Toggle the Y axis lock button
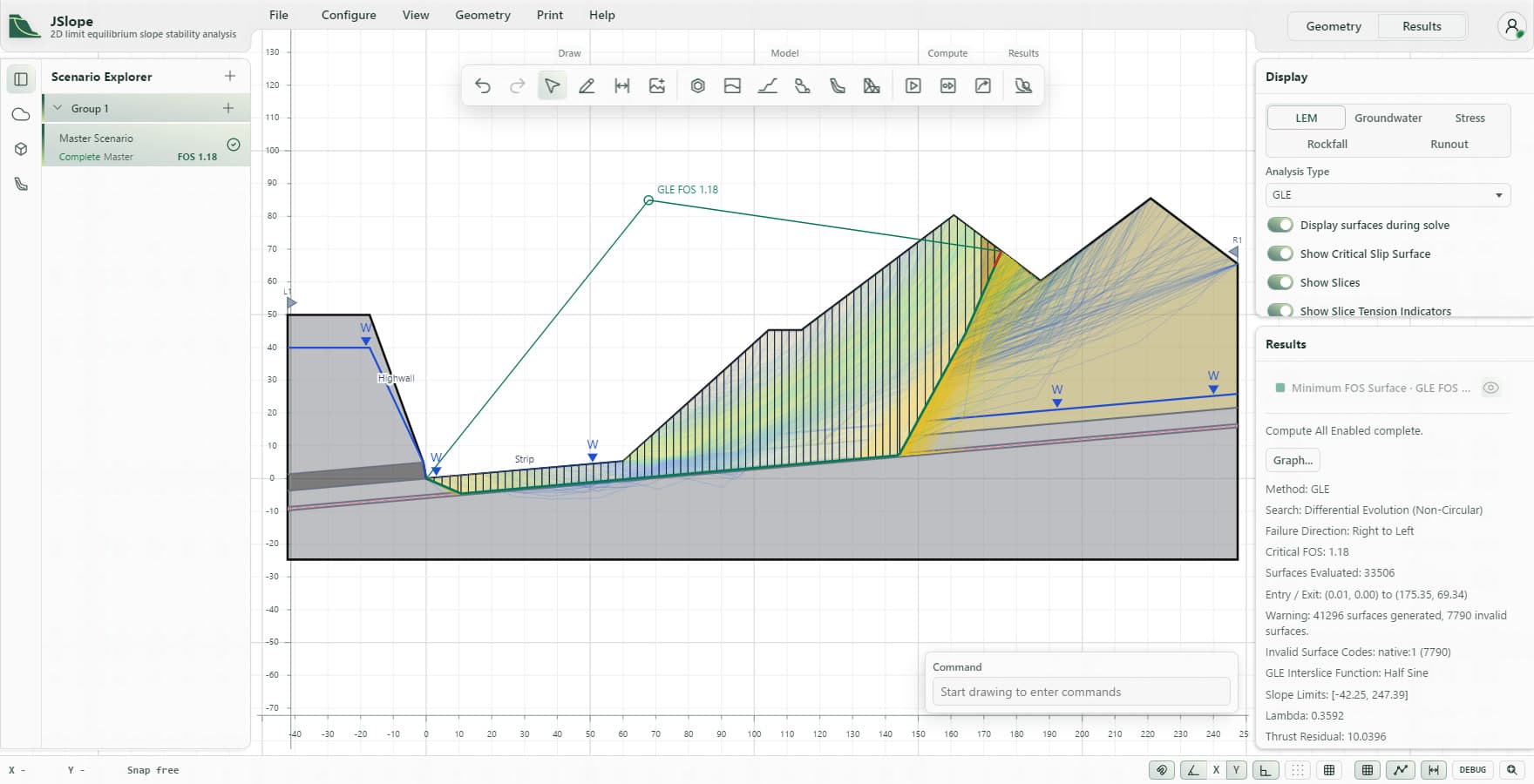1534x784 pixels. pyautogui.click(x=1236, y=769)
